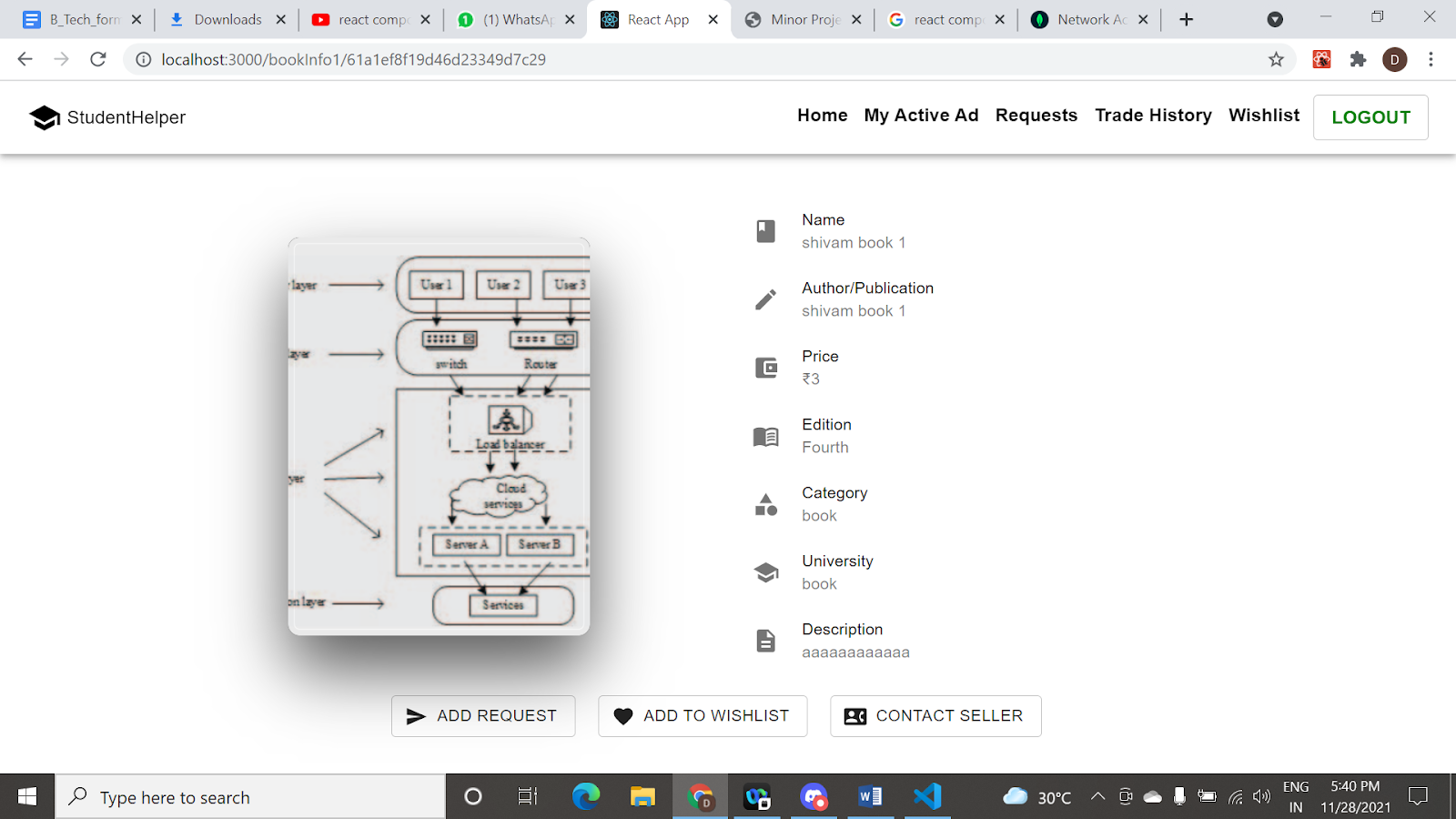Screen dimensions: 1456x819
Task: Open the Windows Start menu
Action: click(27, 796)
